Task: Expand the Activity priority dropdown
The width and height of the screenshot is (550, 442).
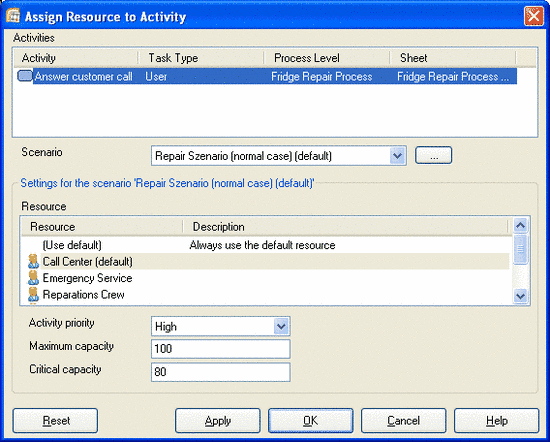Action: 281,327
